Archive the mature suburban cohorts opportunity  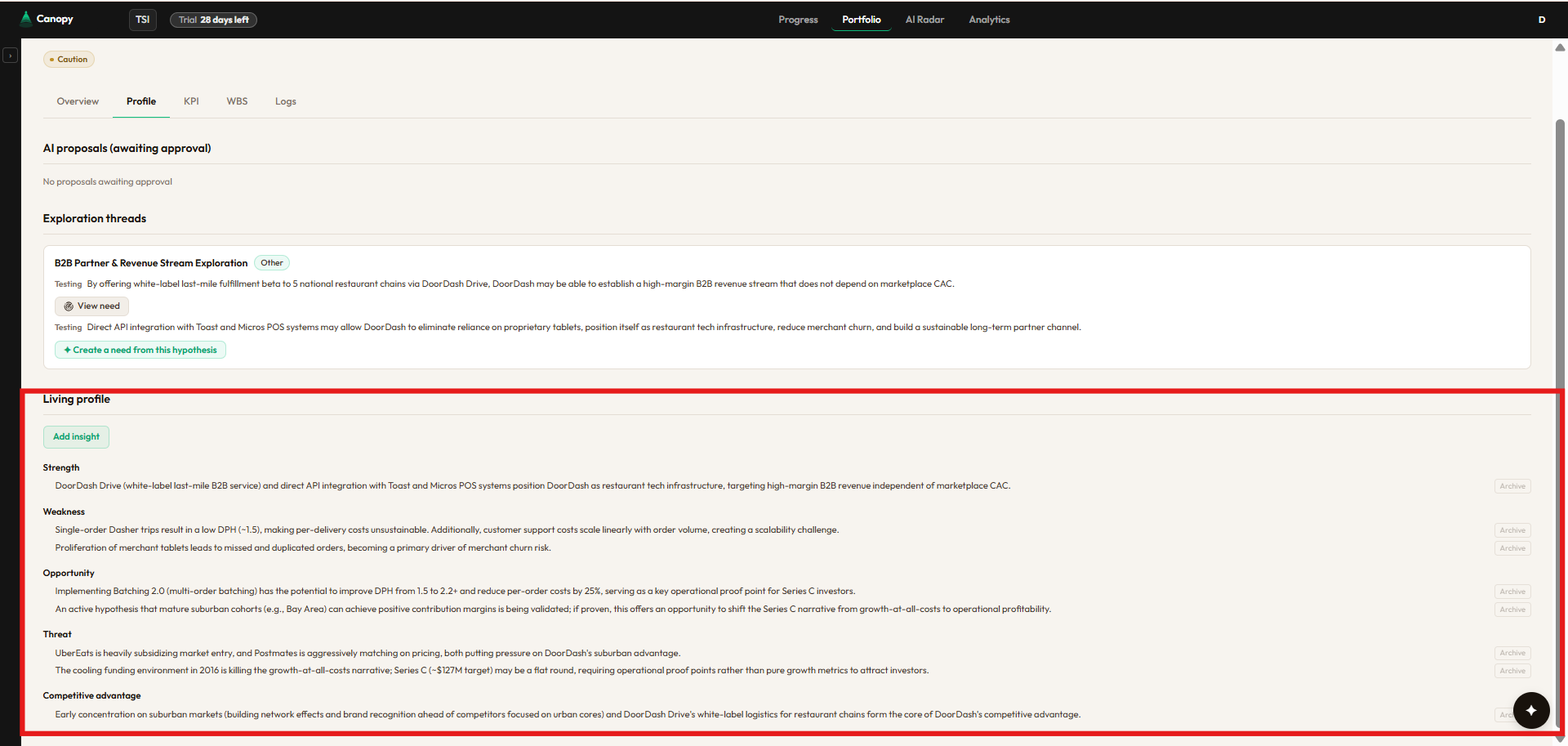click(x=1512, y=610)
